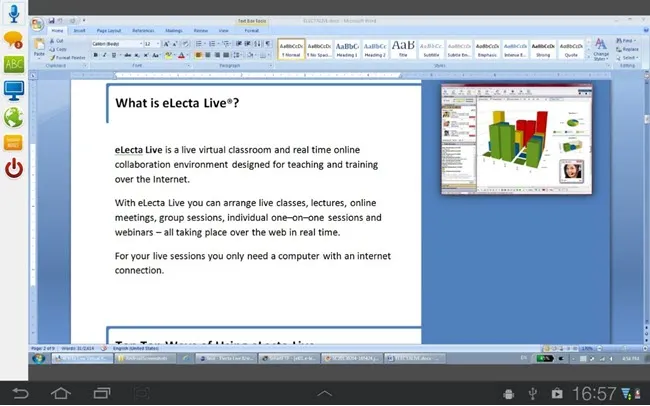Open the chat bubble messages icon
Image resolution: width=650 pixels, height=406 pixels.
13,40
